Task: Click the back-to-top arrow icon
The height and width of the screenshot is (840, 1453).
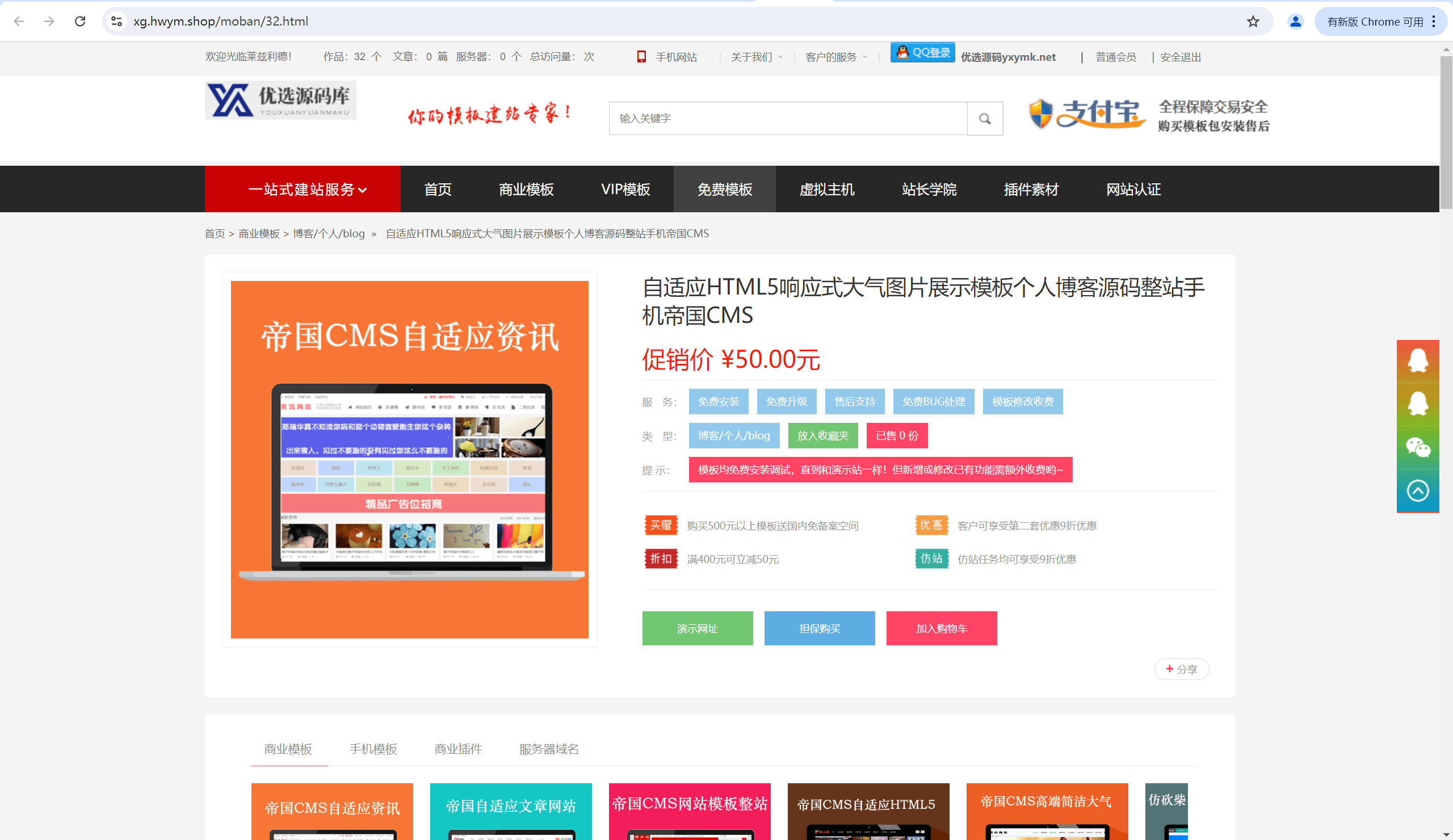Action: point(1418,490)
